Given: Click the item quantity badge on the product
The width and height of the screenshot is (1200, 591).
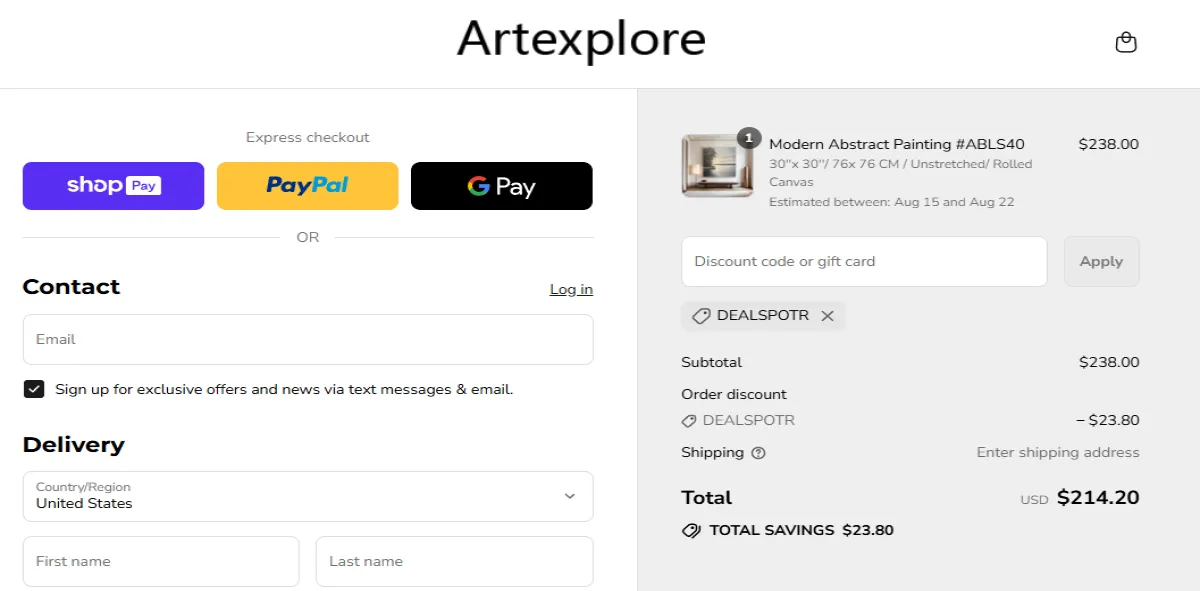Looking at the screenshot, I should tap(750, 138).
